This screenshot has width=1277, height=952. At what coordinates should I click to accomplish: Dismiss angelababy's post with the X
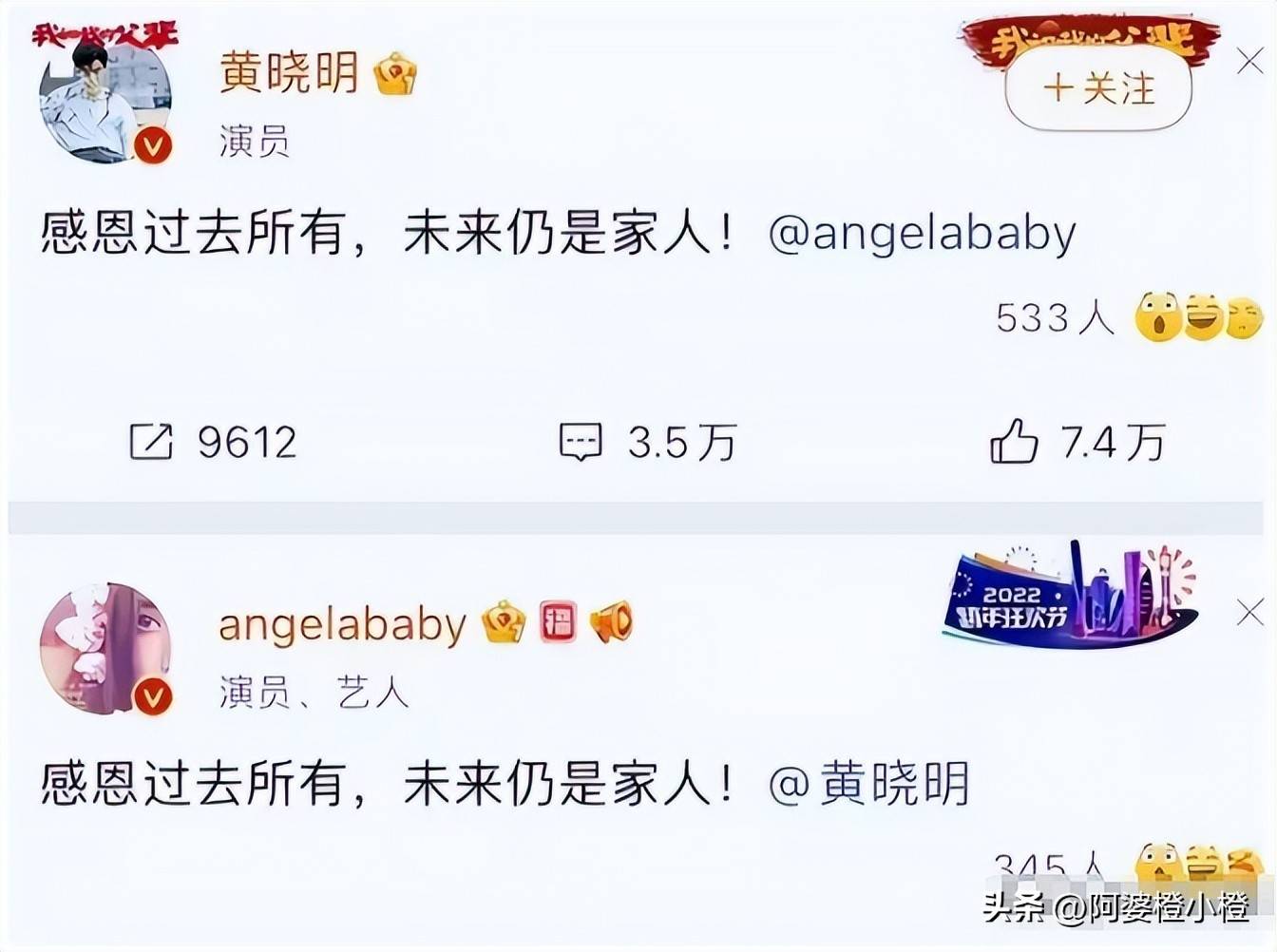[1250, 613]
